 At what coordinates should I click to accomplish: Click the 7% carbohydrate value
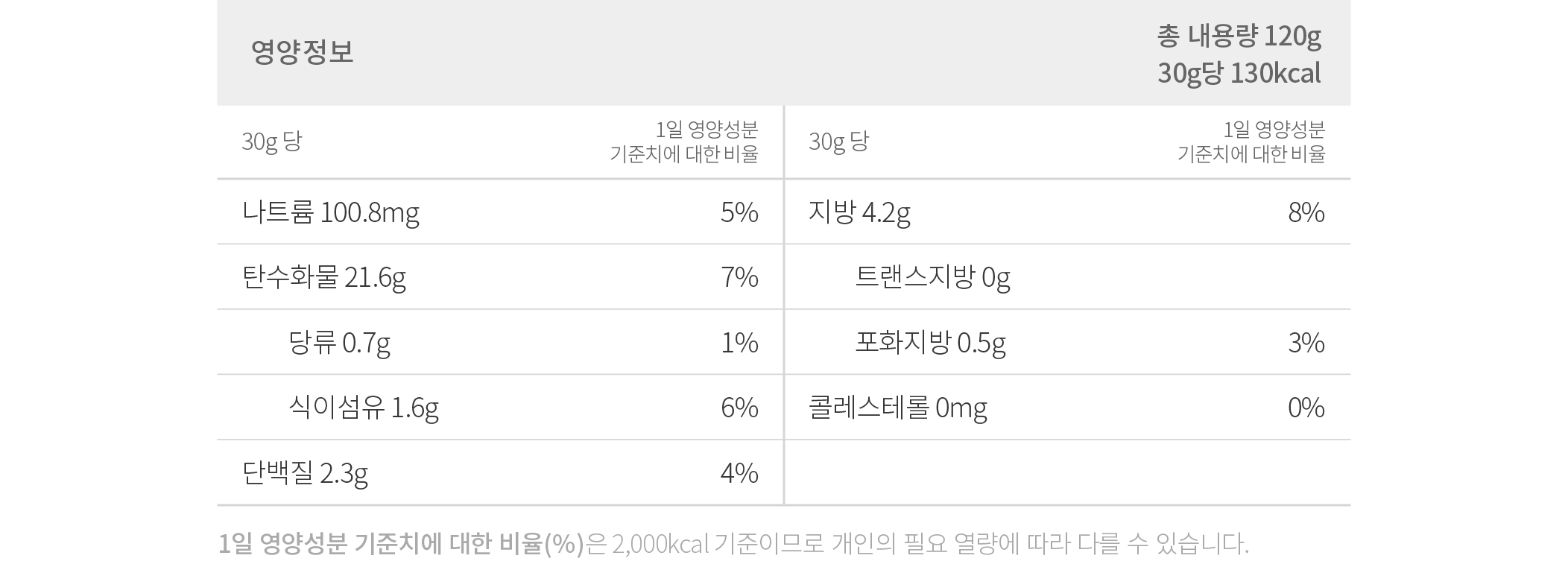[x=739, y=278]
